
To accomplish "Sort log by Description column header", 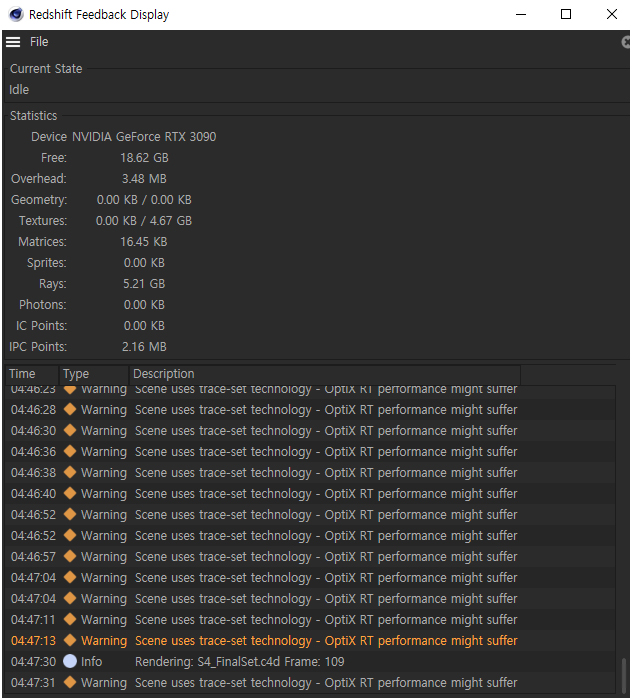I will coord(325,374).
